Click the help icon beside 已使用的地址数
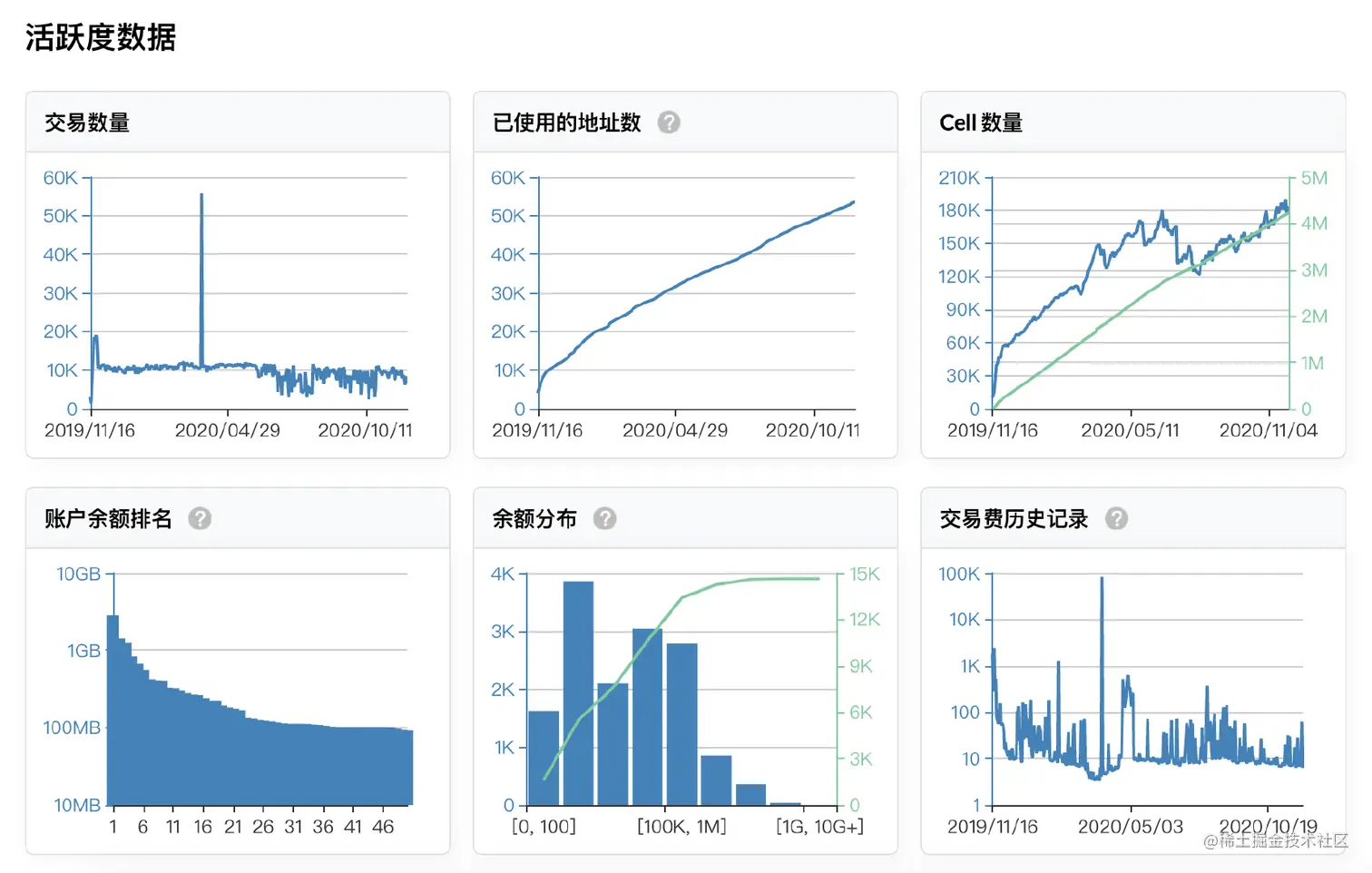Screen dimensions: 1372x873 [669, 123]
